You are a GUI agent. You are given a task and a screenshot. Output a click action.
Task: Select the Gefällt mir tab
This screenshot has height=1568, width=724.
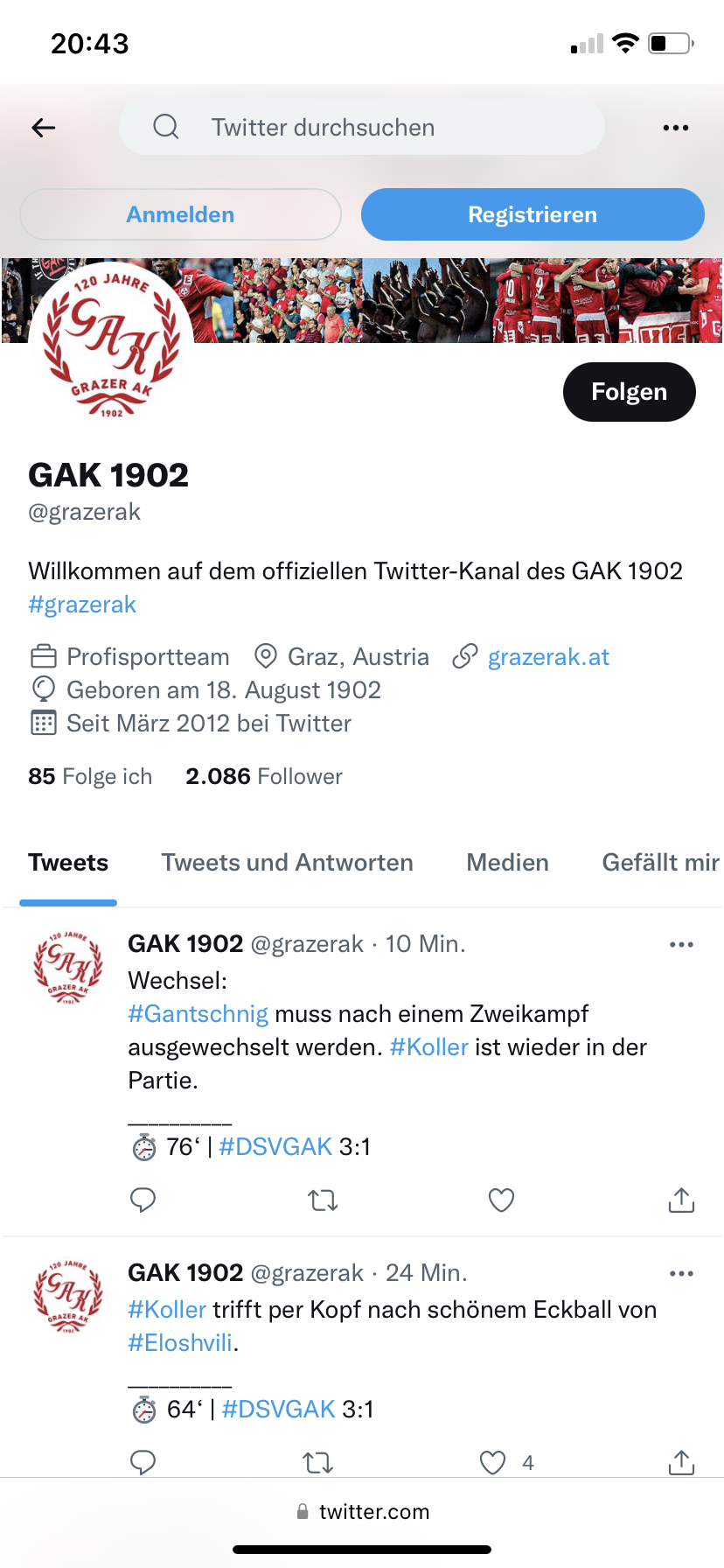tap(661, 863)
